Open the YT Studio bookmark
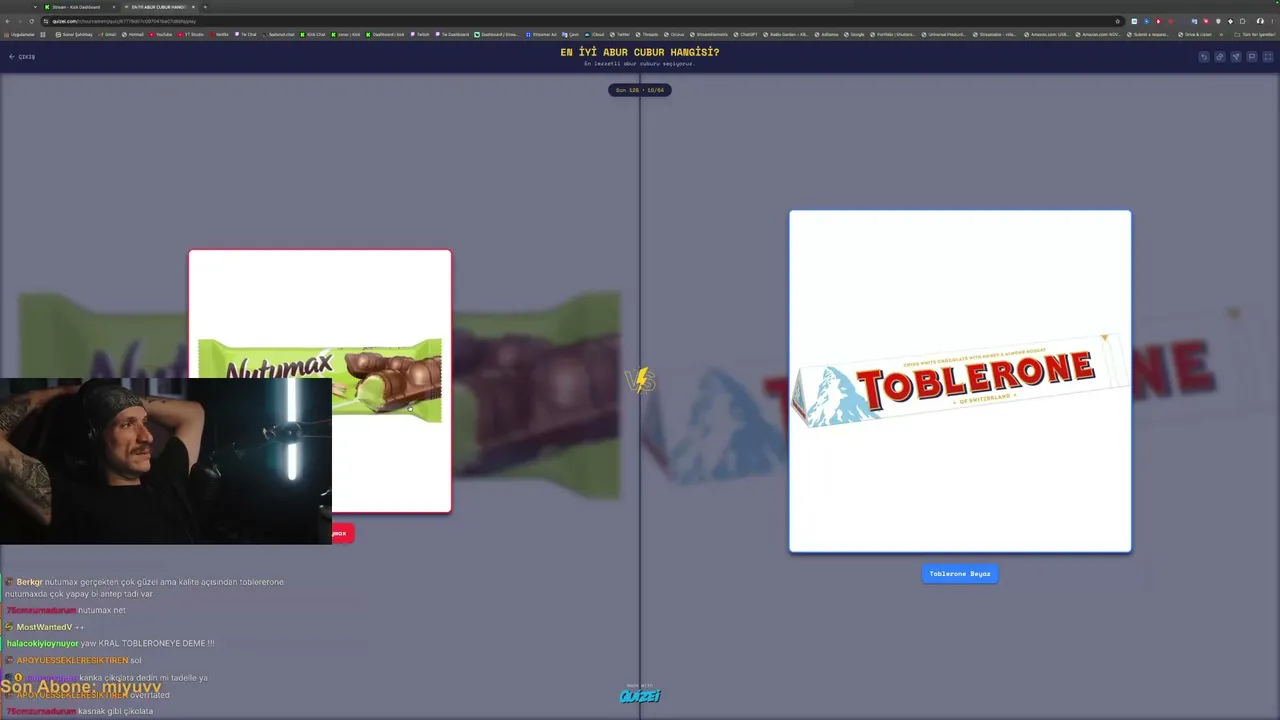 pos(191,34)
